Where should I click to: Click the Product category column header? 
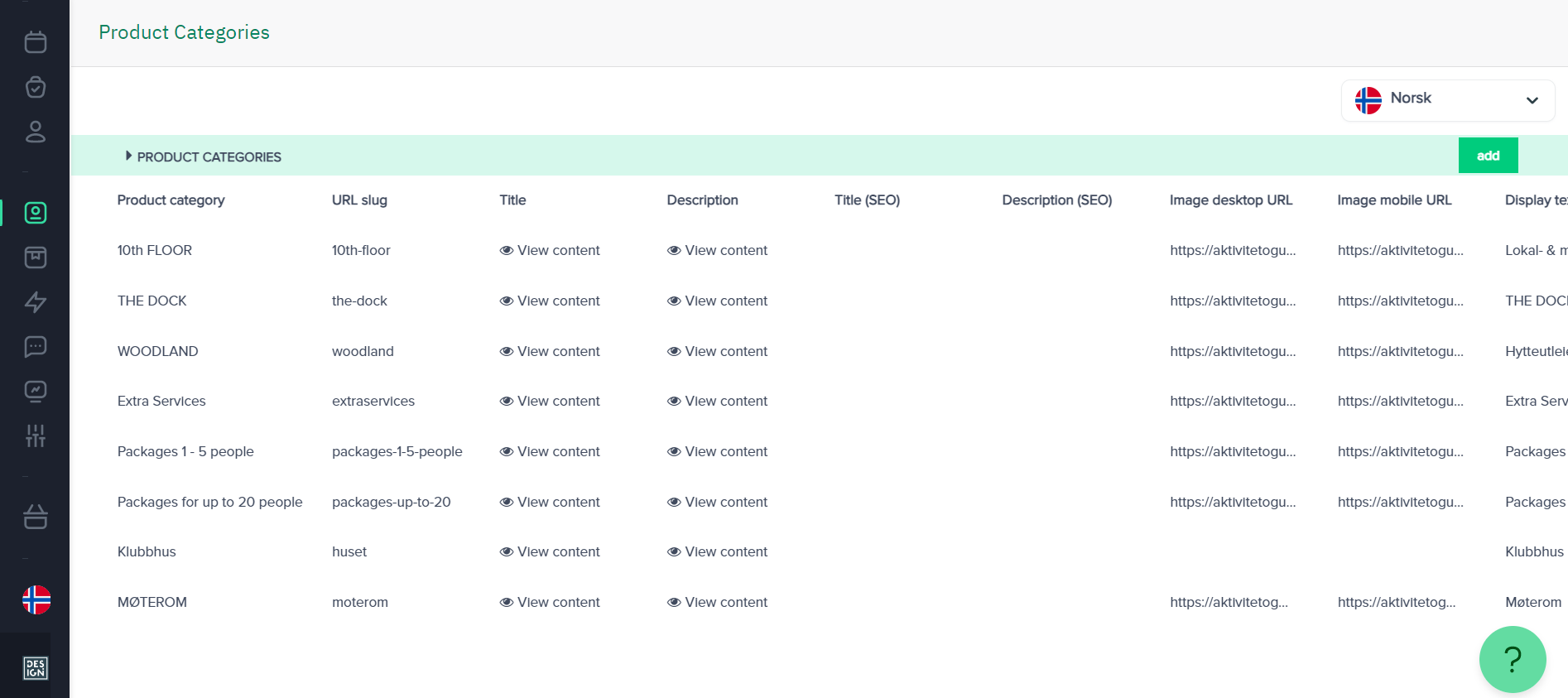point(171,200)
